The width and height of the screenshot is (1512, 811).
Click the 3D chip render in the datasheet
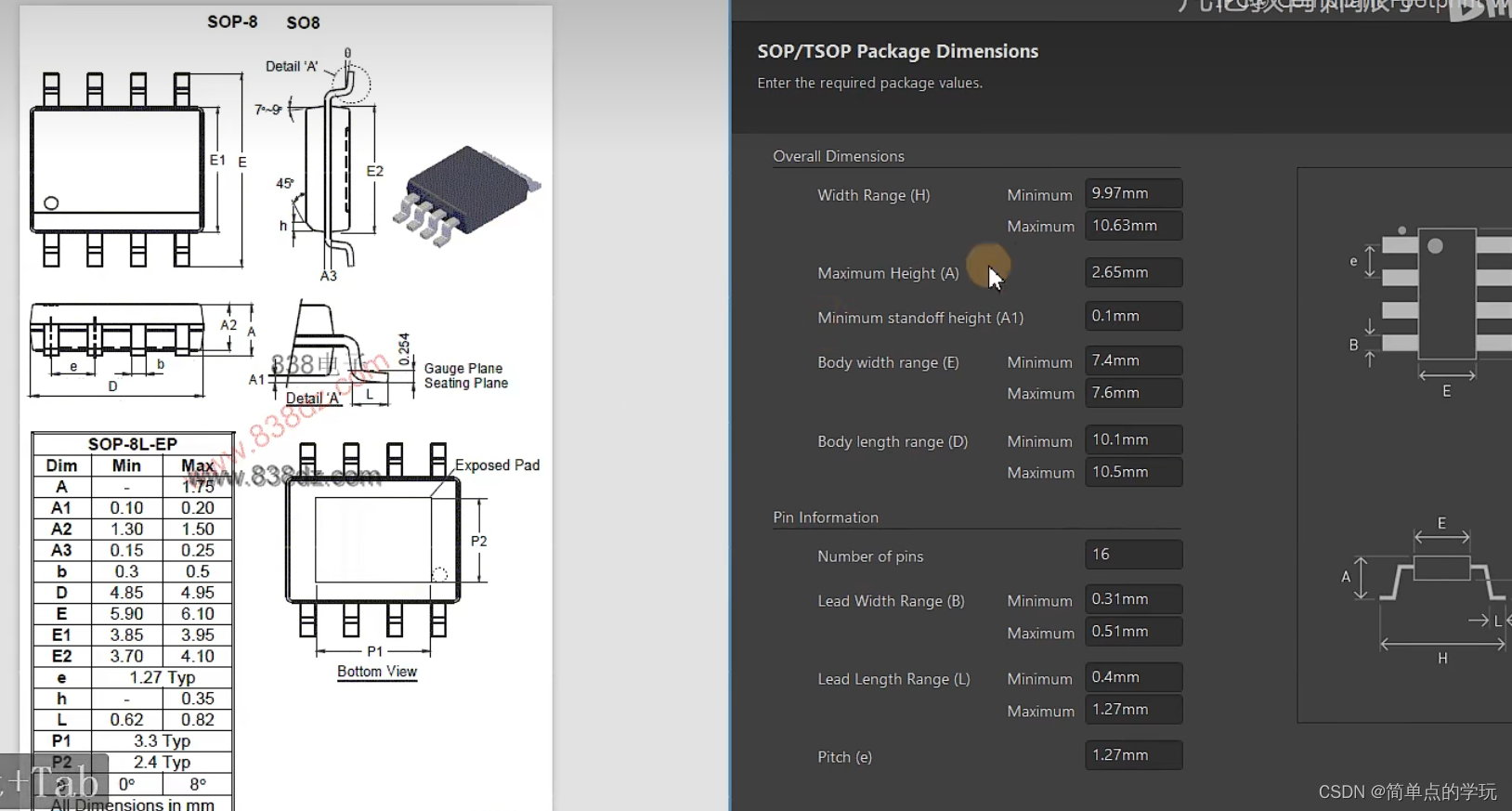(x=467, y=195)
